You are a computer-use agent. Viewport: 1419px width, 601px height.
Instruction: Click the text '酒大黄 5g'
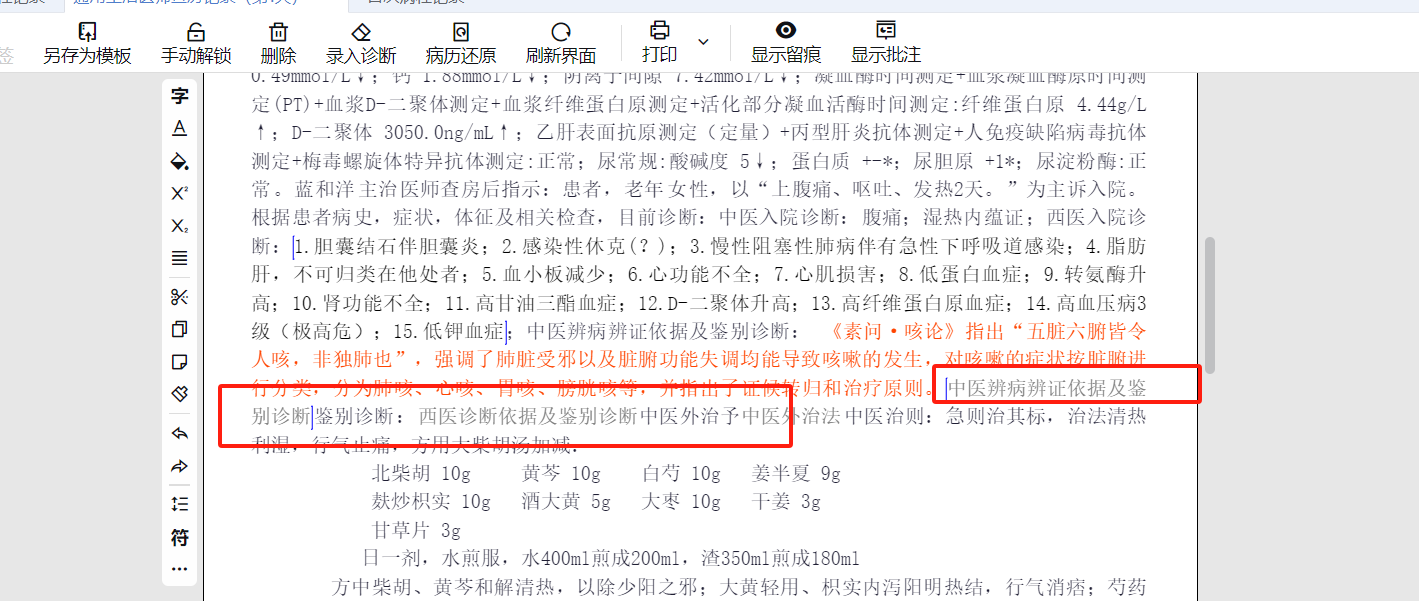[x=566, y=501]
